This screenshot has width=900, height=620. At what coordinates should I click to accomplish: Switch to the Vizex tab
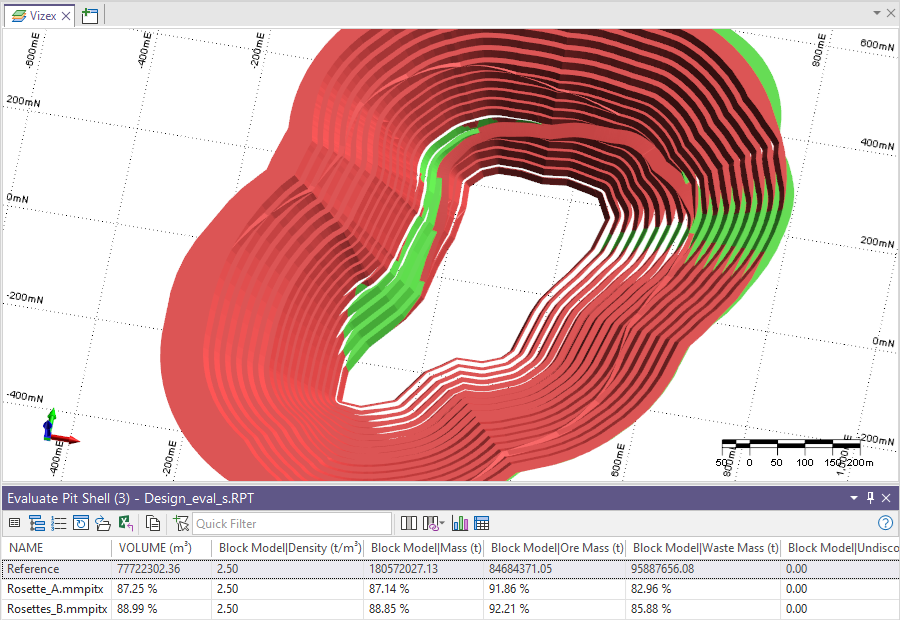tap(36, 15)
